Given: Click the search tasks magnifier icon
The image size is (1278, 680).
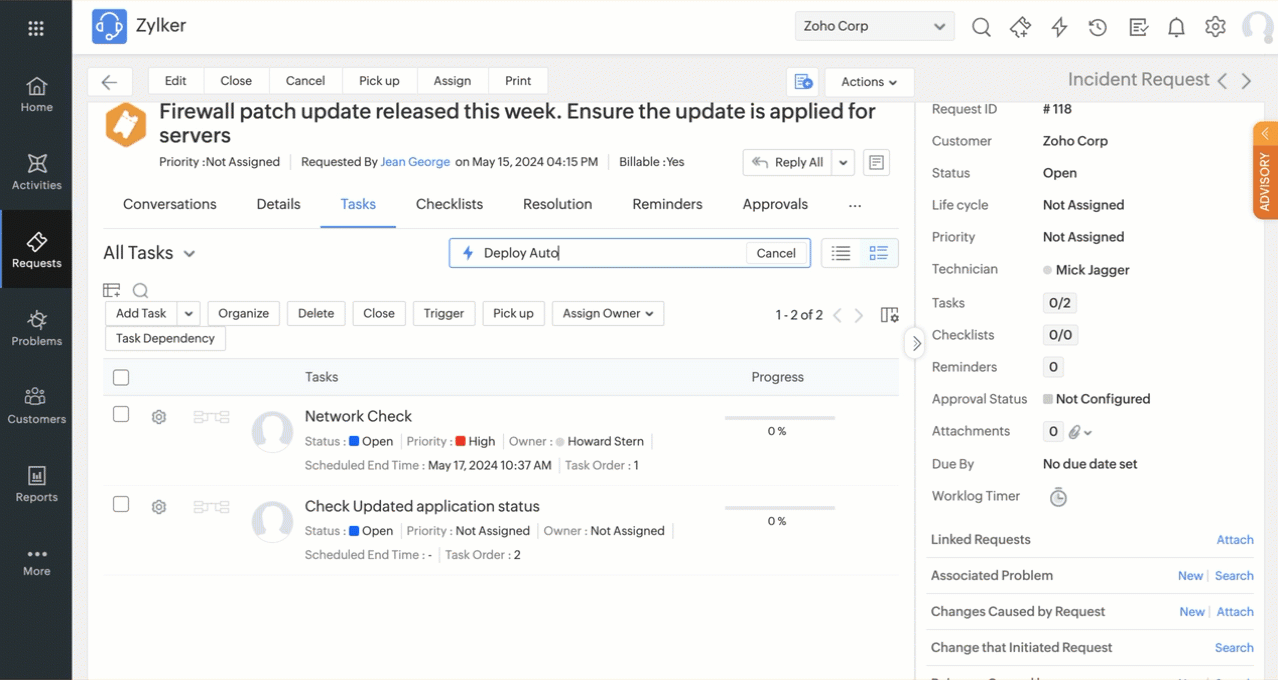Looking at the screenshot, I should [141, 291].
